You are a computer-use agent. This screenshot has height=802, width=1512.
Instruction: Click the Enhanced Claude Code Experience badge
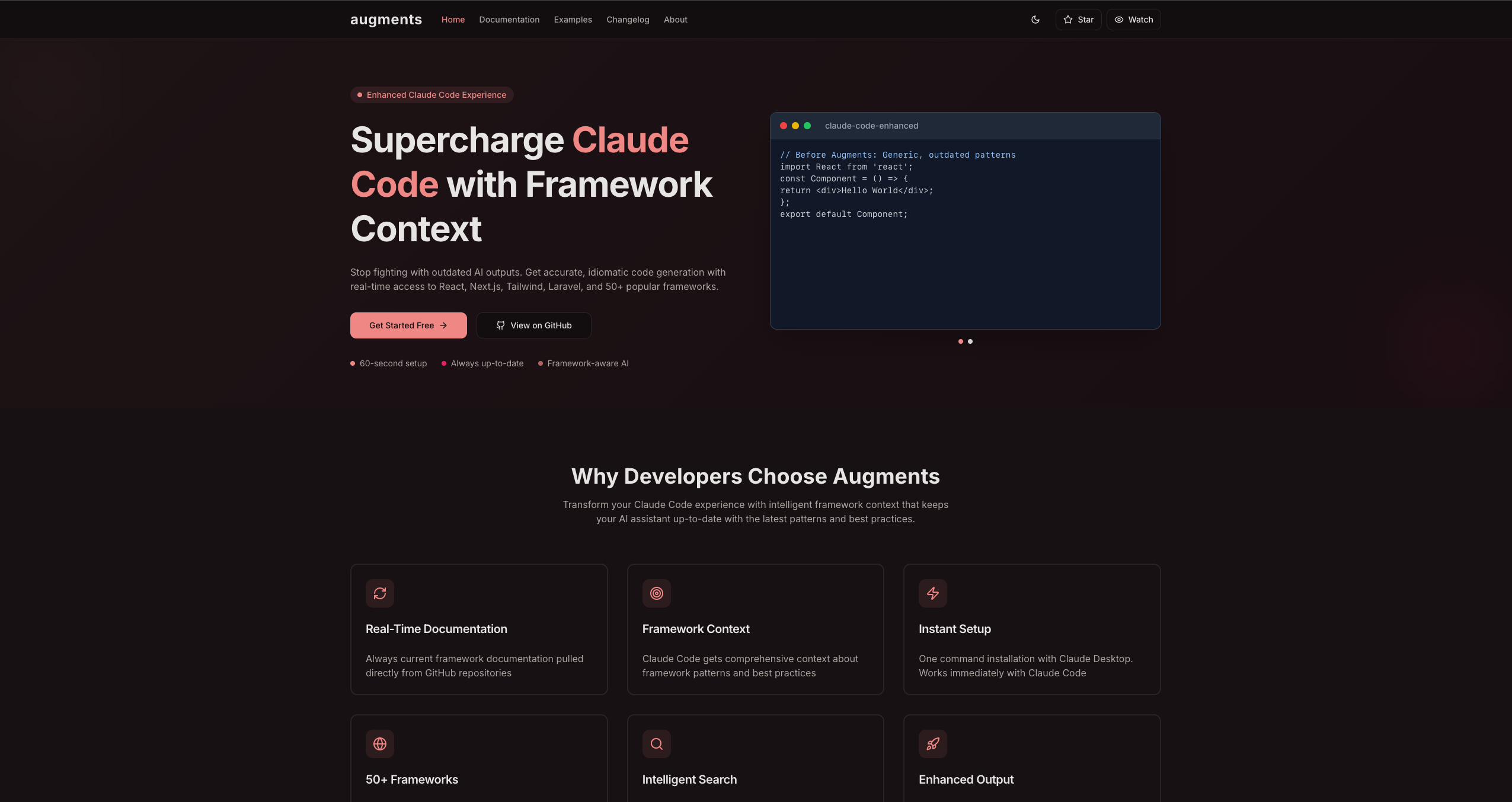[431, 95]
